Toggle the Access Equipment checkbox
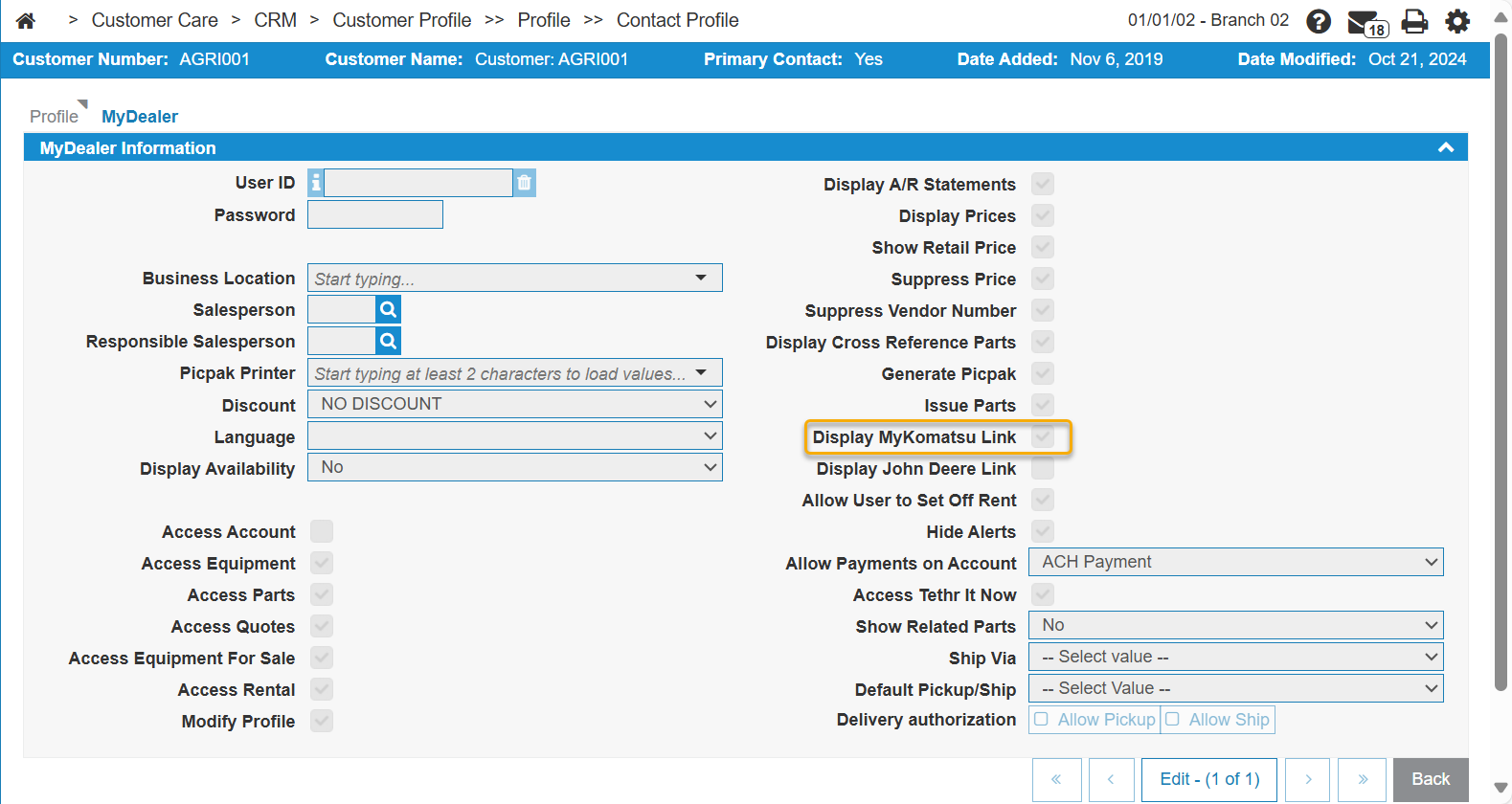The width and height of the screenshot is (1512, 804). pos(322,563)
